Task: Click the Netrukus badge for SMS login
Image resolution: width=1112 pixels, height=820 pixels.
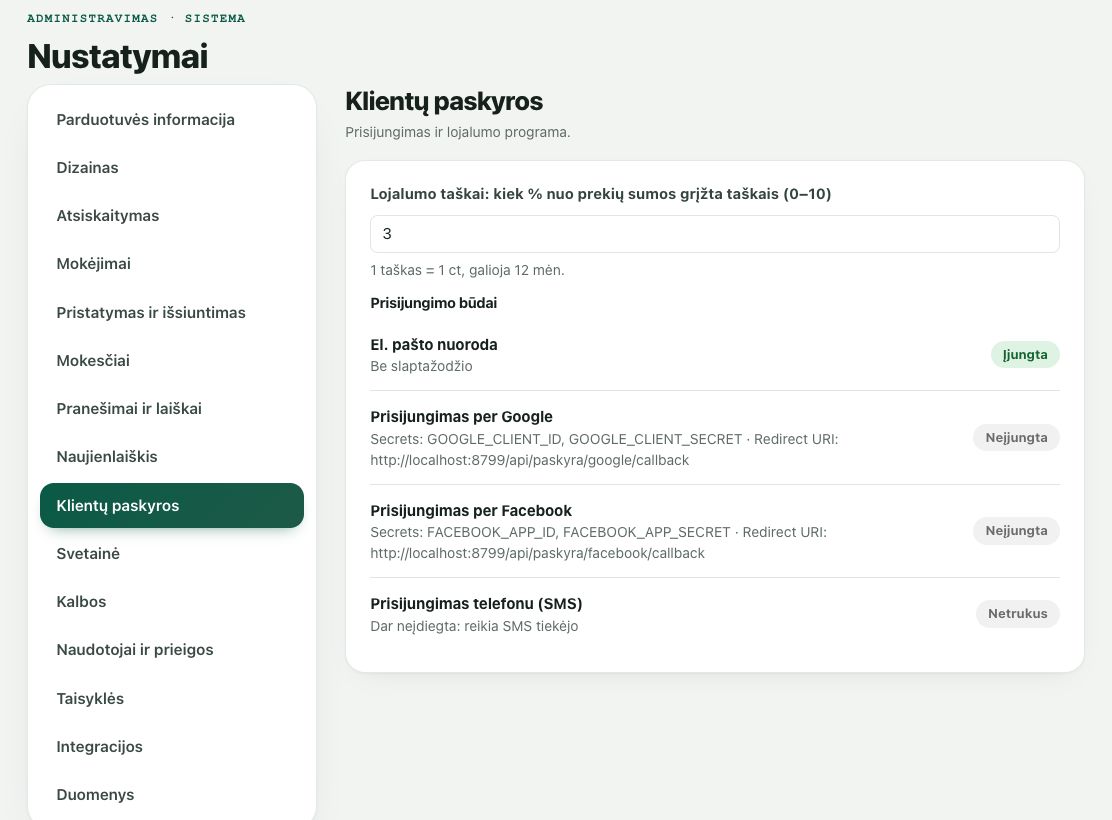Action: [x=1018, y=614]
